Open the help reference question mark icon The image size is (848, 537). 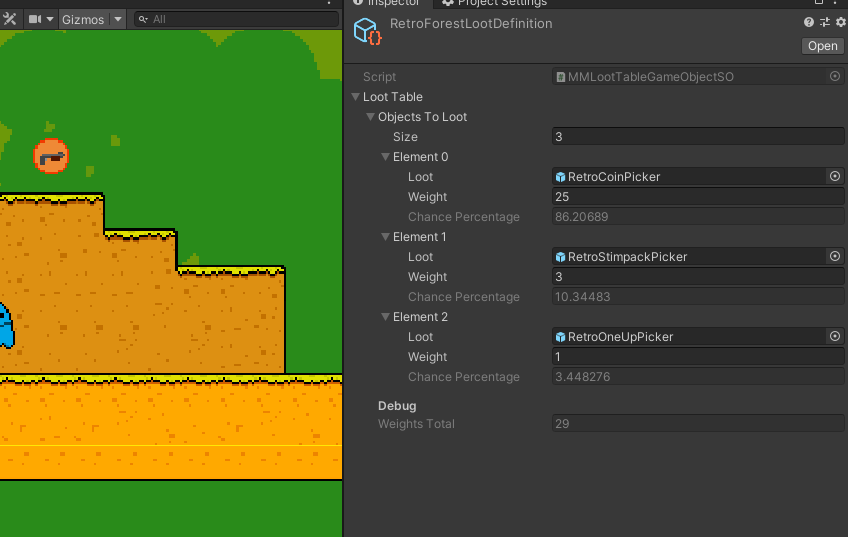[809, 22]
